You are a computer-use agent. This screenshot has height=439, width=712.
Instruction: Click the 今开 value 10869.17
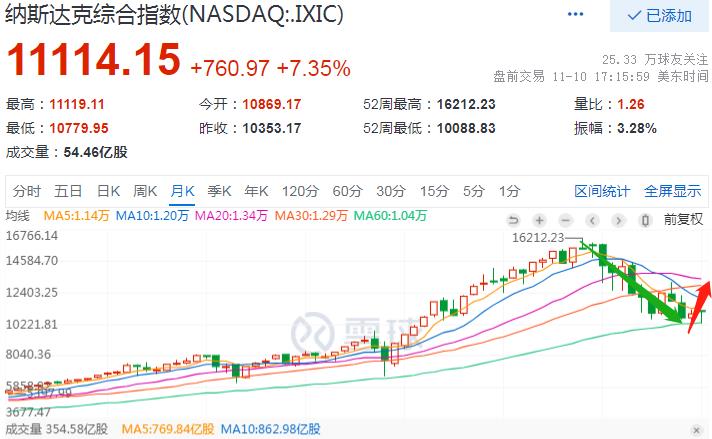coord(272,104)
